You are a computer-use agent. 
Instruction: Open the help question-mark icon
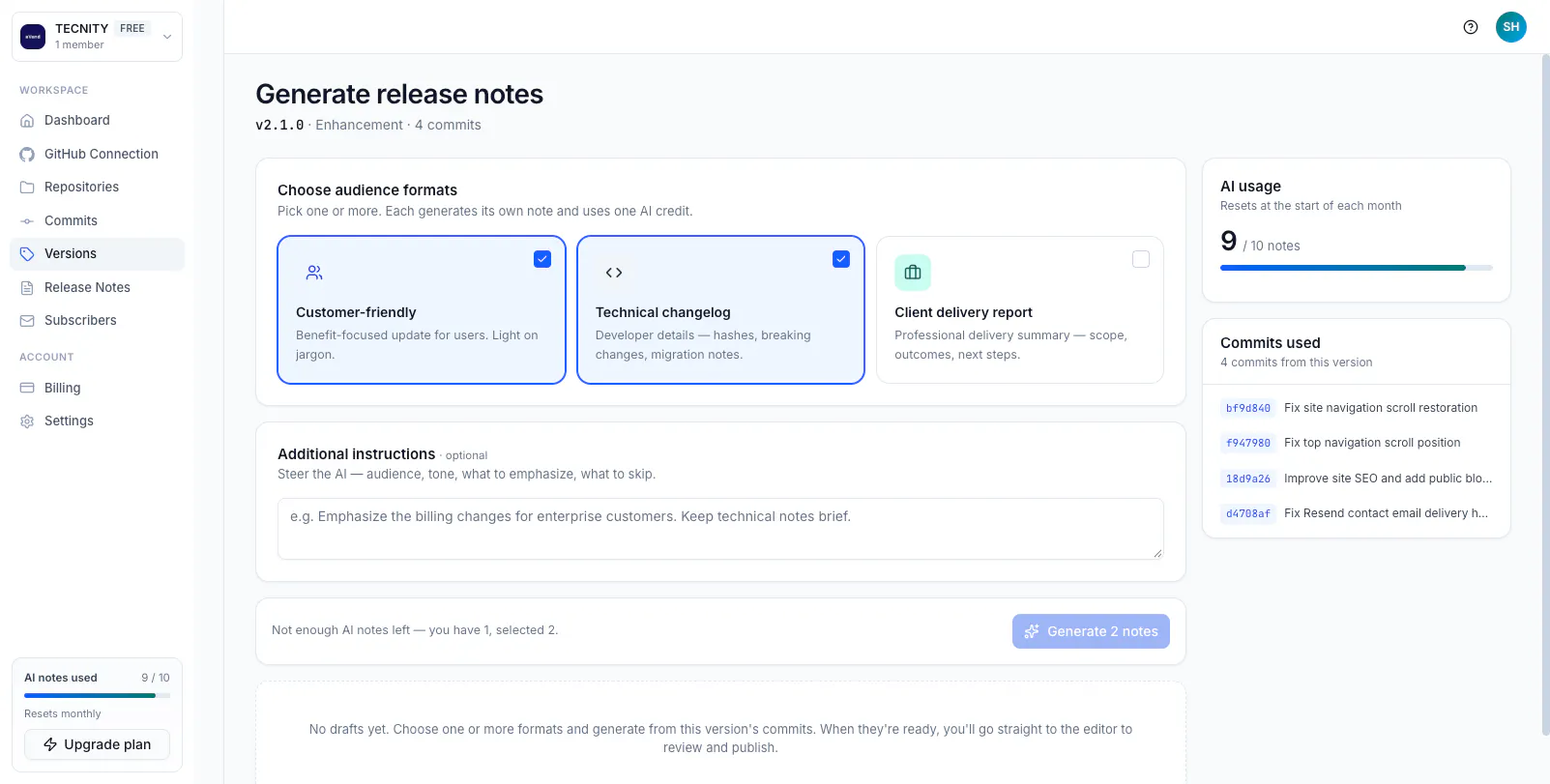point(1471,27)
